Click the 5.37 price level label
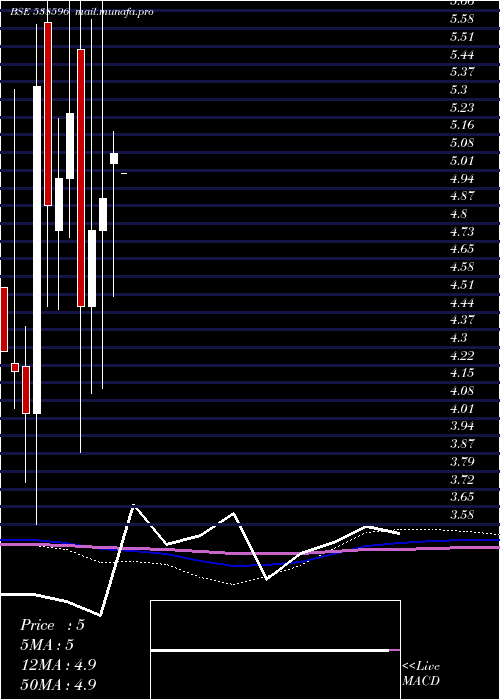Screen dimensions: 500x700 click(462, 72)
